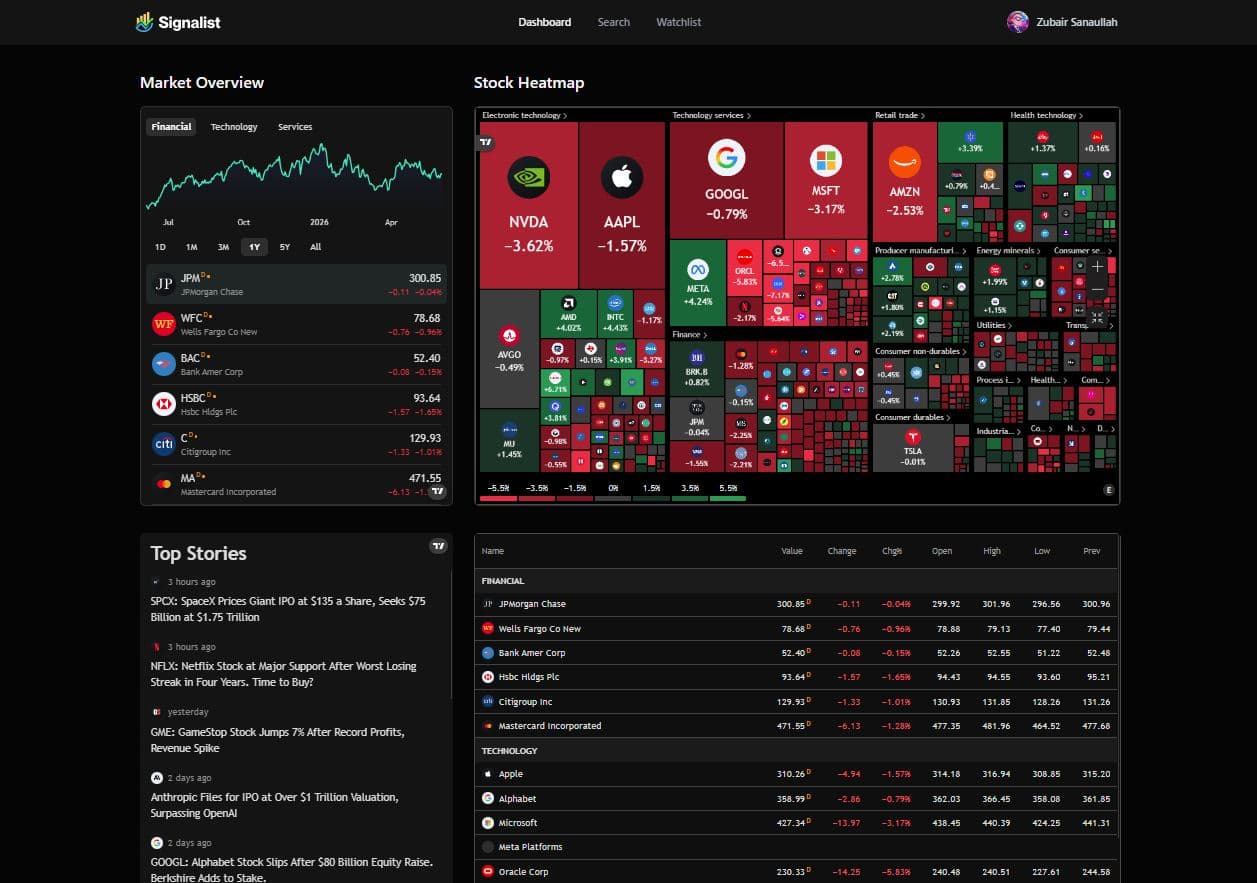Open Netflix Stock at Major Support story
The width and height of the screenshot is (1257, 883).
point(284,674)
